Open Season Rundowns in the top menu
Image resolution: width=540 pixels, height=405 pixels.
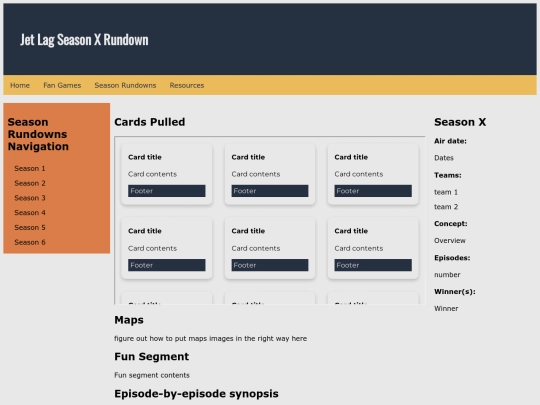tap(125, 85)
